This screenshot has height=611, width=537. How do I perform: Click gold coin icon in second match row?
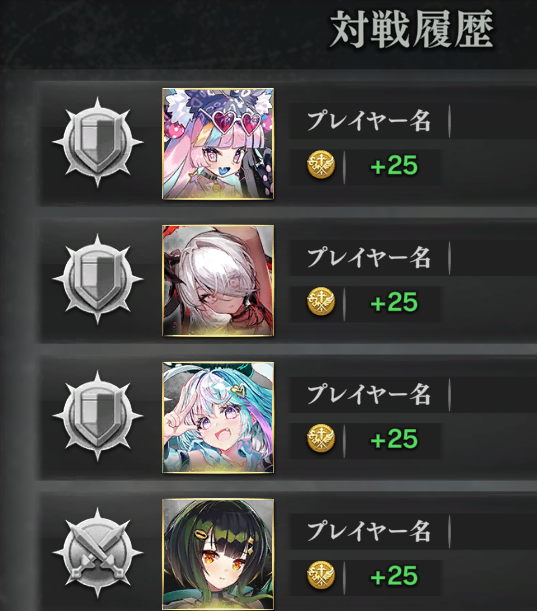click(x=321, y=302)
